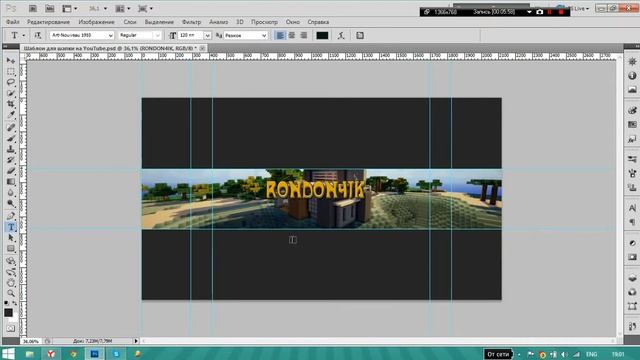Viewport: 640px width, 360px height.
Task: Open the foreground color picker
Action: click(8, 313)
